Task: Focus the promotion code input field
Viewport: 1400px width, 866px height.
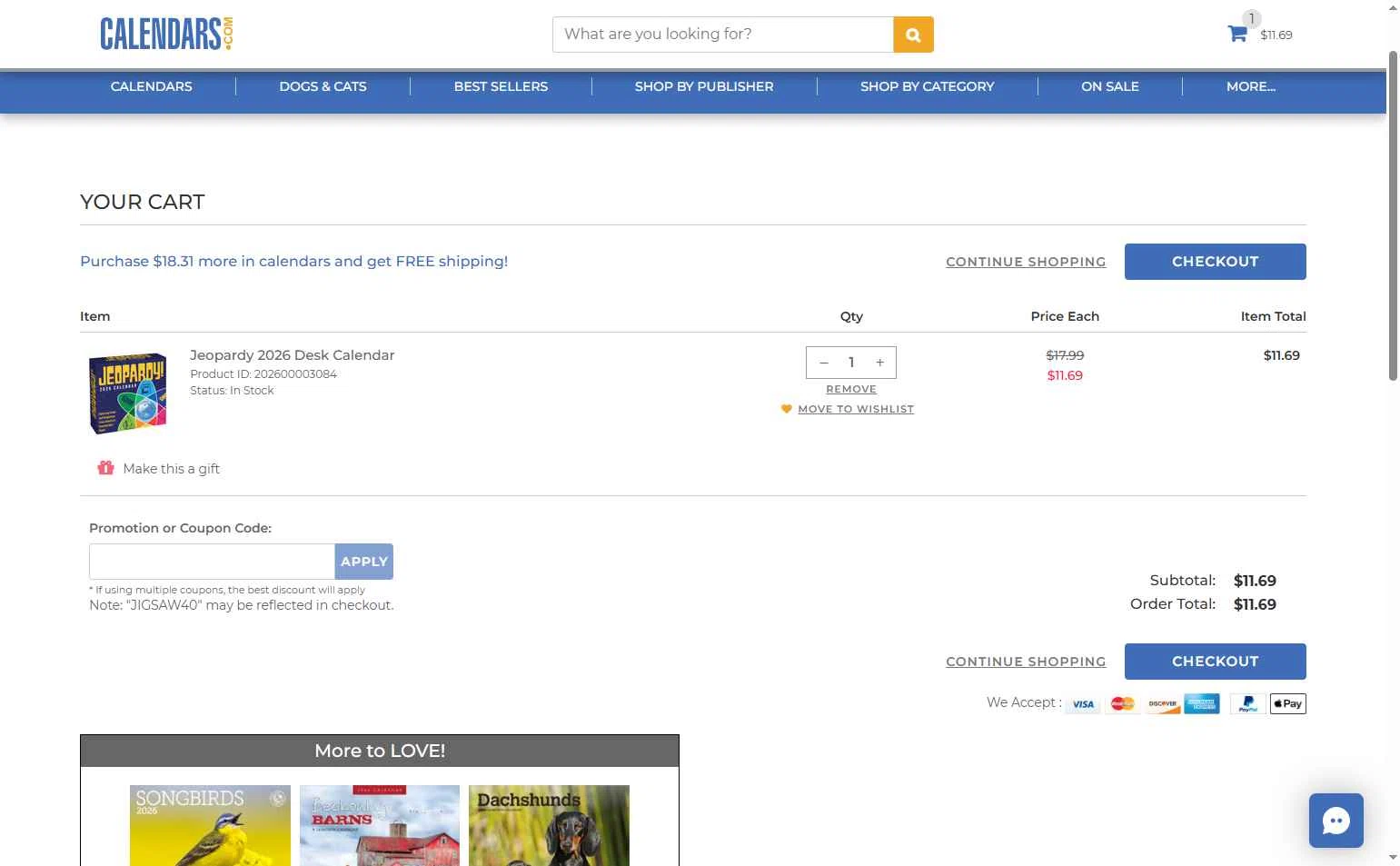Action: pos(212,562)
